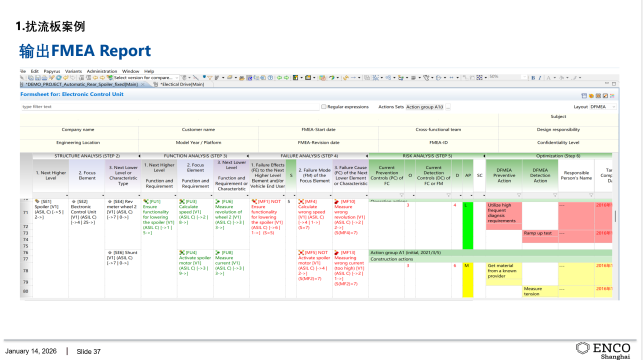This screenshot has height=360, width=643.
Task: Click the first formsheet header icon at right
Action: click(x=584, y=96)
